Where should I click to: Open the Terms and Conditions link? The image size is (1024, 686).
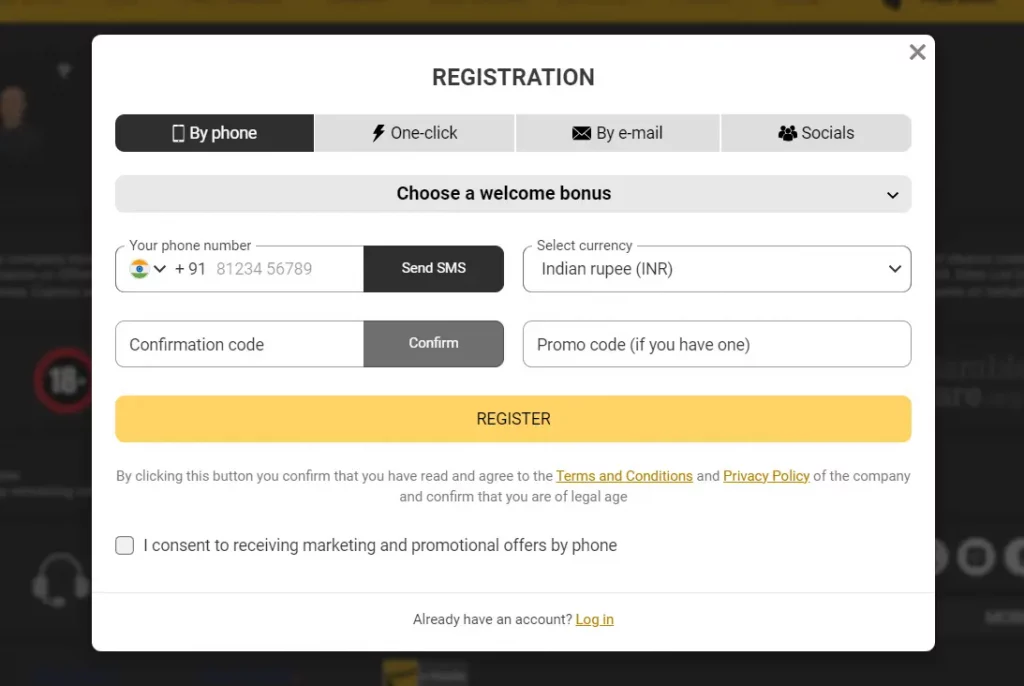(x=624, y=476)
